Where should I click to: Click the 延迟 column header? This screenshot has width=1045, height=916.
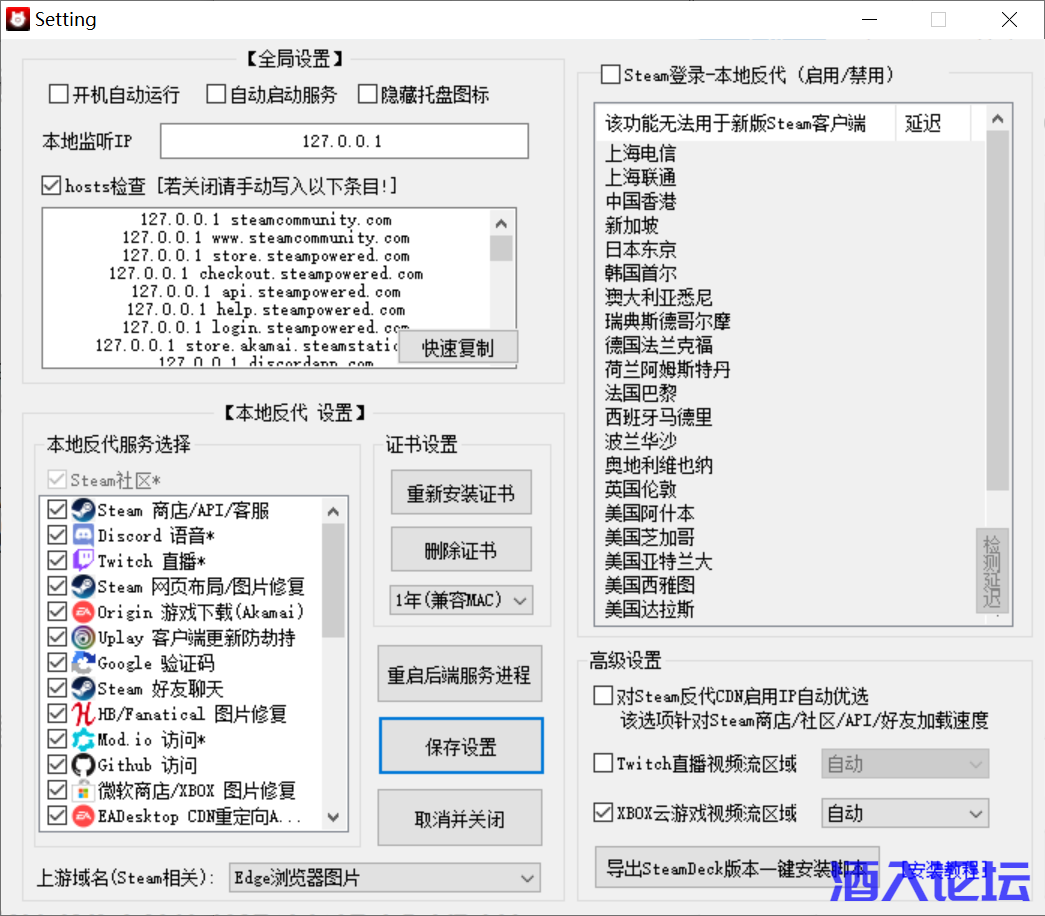(x=932, y=123)
